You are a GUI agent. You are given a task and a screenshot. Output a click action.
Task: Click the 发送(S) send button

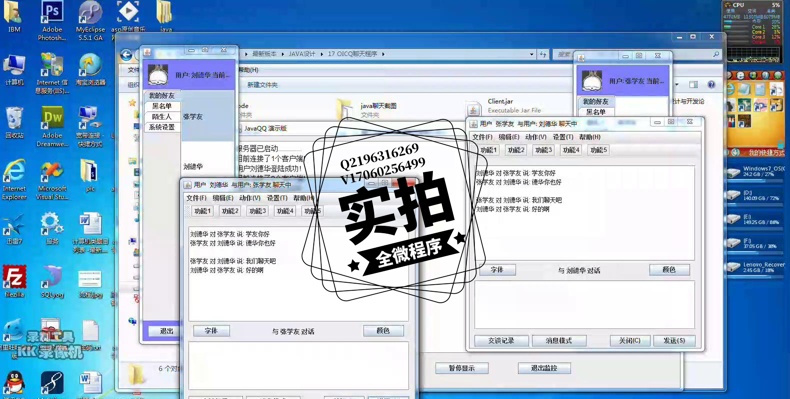(x=674, y=341)
